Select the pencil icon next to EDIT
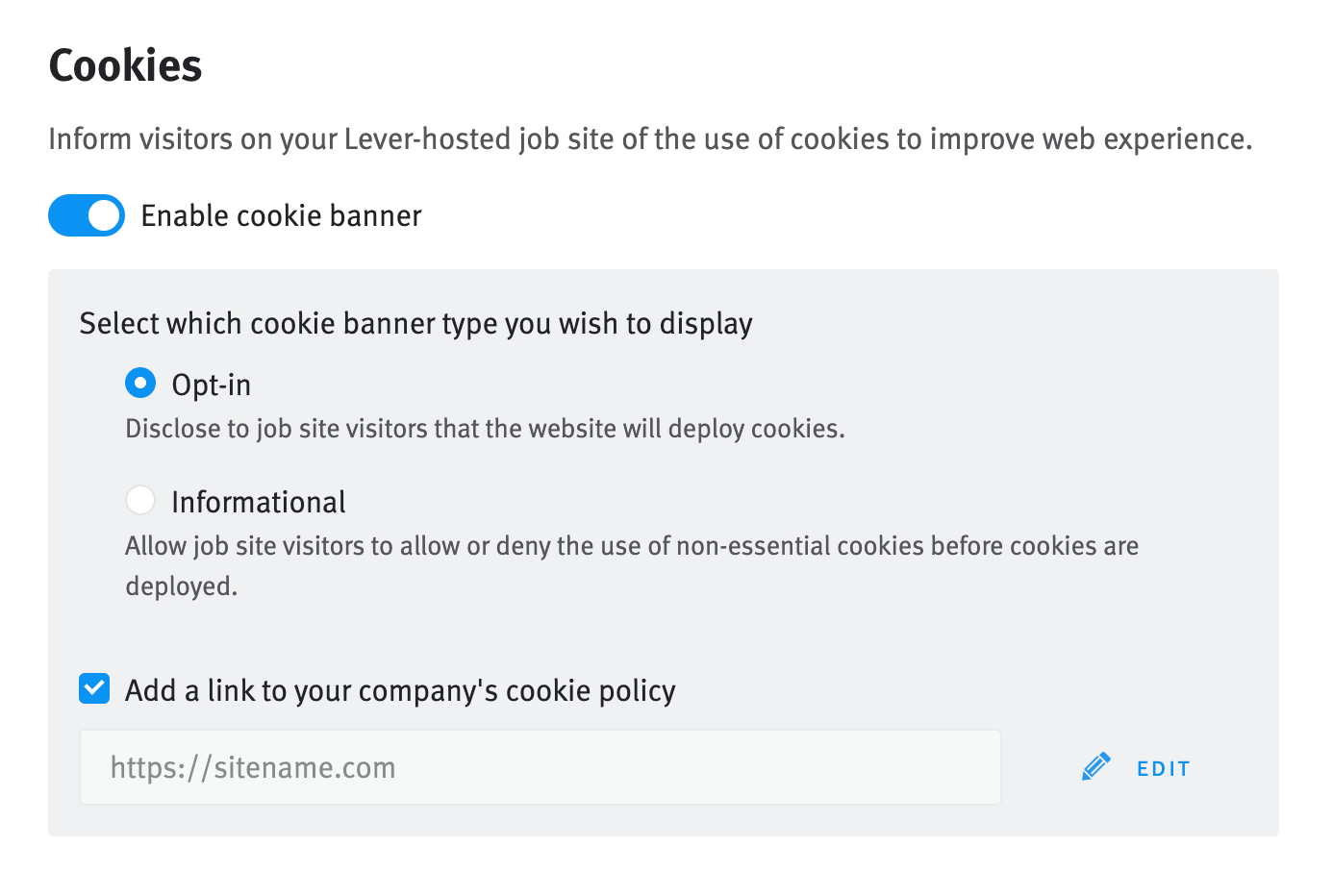This screenshot has width=1333, height=896. pos(1095,766)
